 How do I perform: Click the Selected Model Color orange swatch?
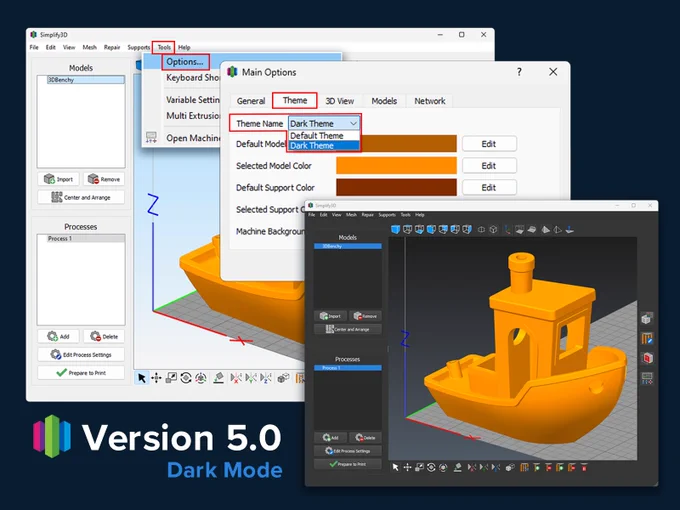point(396,166)
